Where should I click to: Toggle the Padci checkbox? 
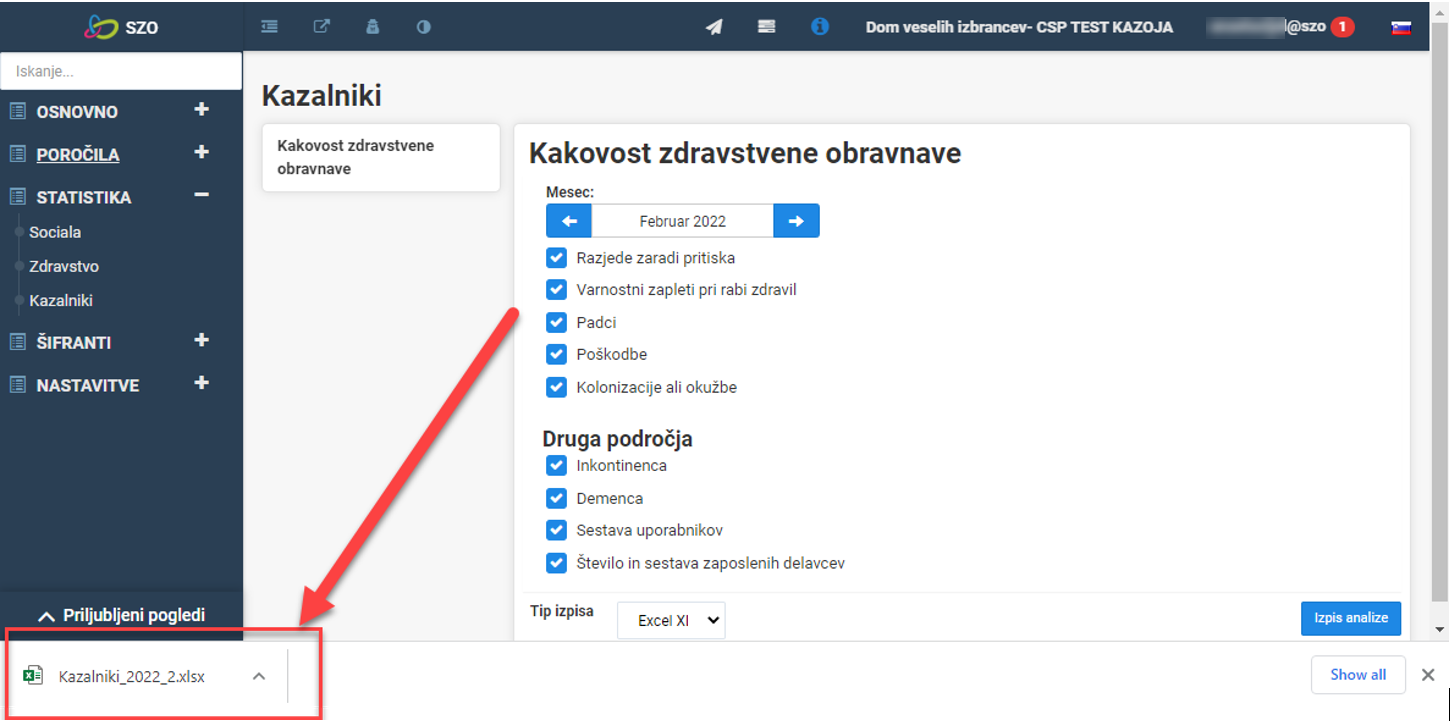pos(557,322)
